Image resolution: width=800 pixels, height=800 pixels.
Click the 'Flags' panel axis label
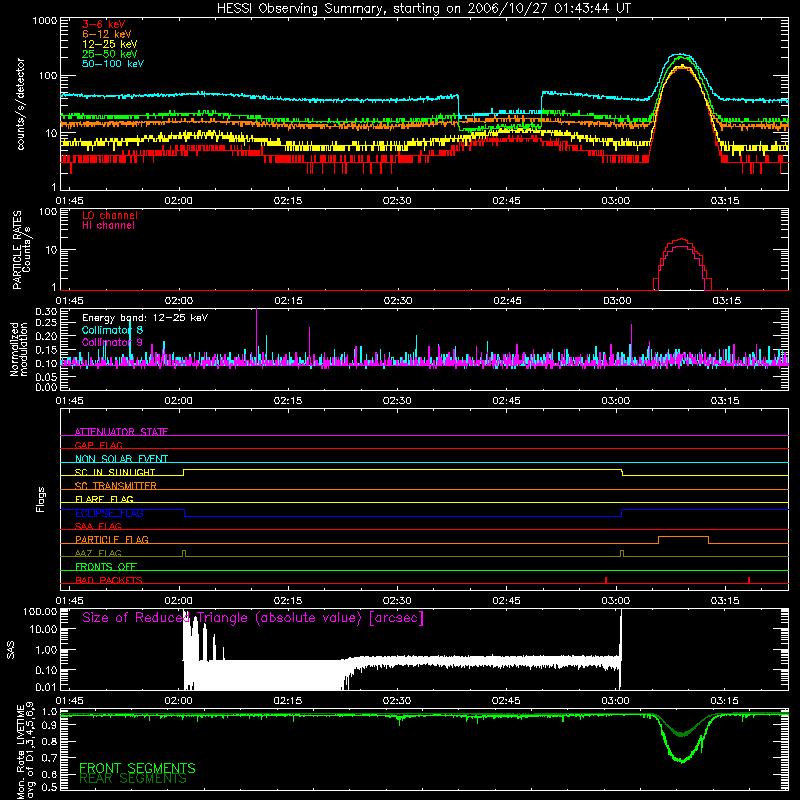(x=40, y=499)
